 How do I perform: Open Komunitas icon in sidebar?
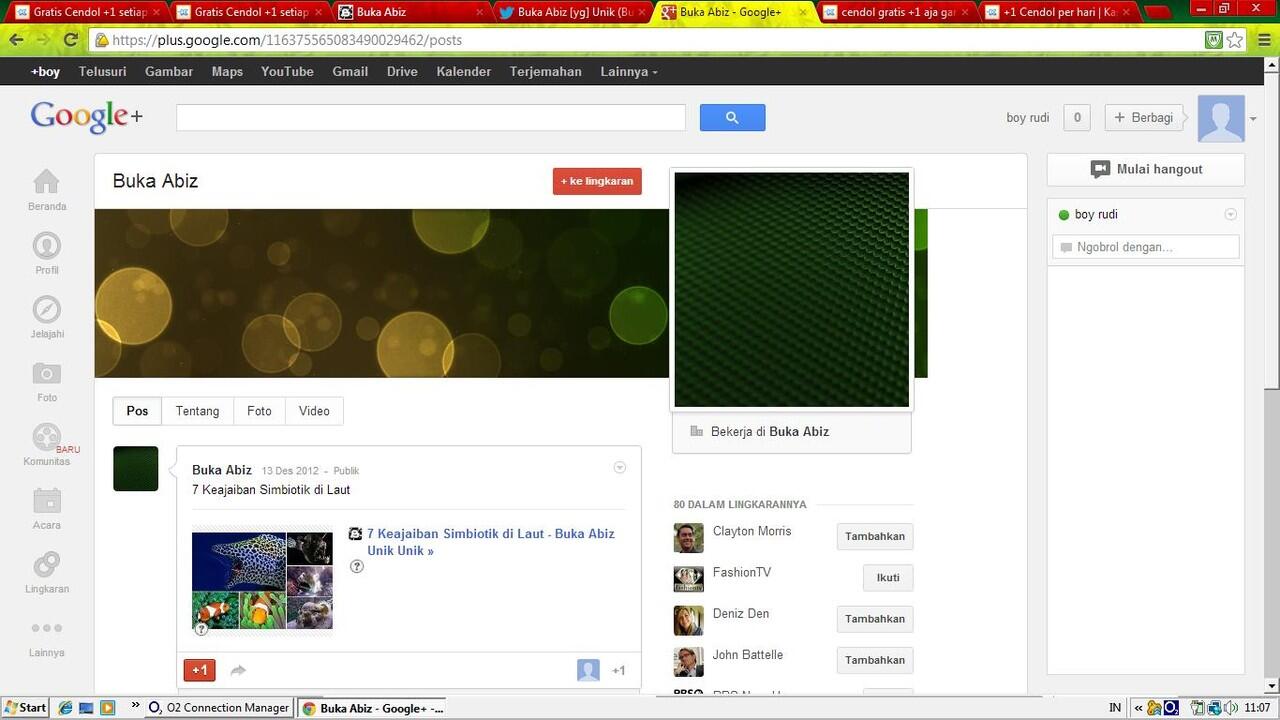[47, 445]
